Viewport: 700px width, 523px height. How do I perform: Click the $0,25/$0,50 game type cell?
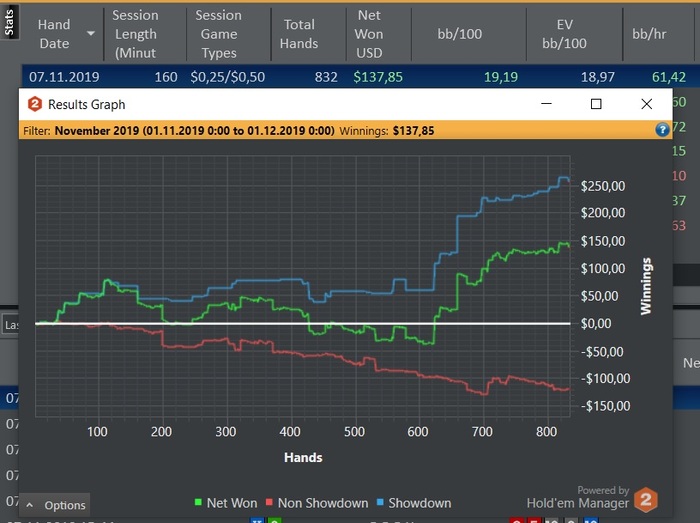pos(228,77)
